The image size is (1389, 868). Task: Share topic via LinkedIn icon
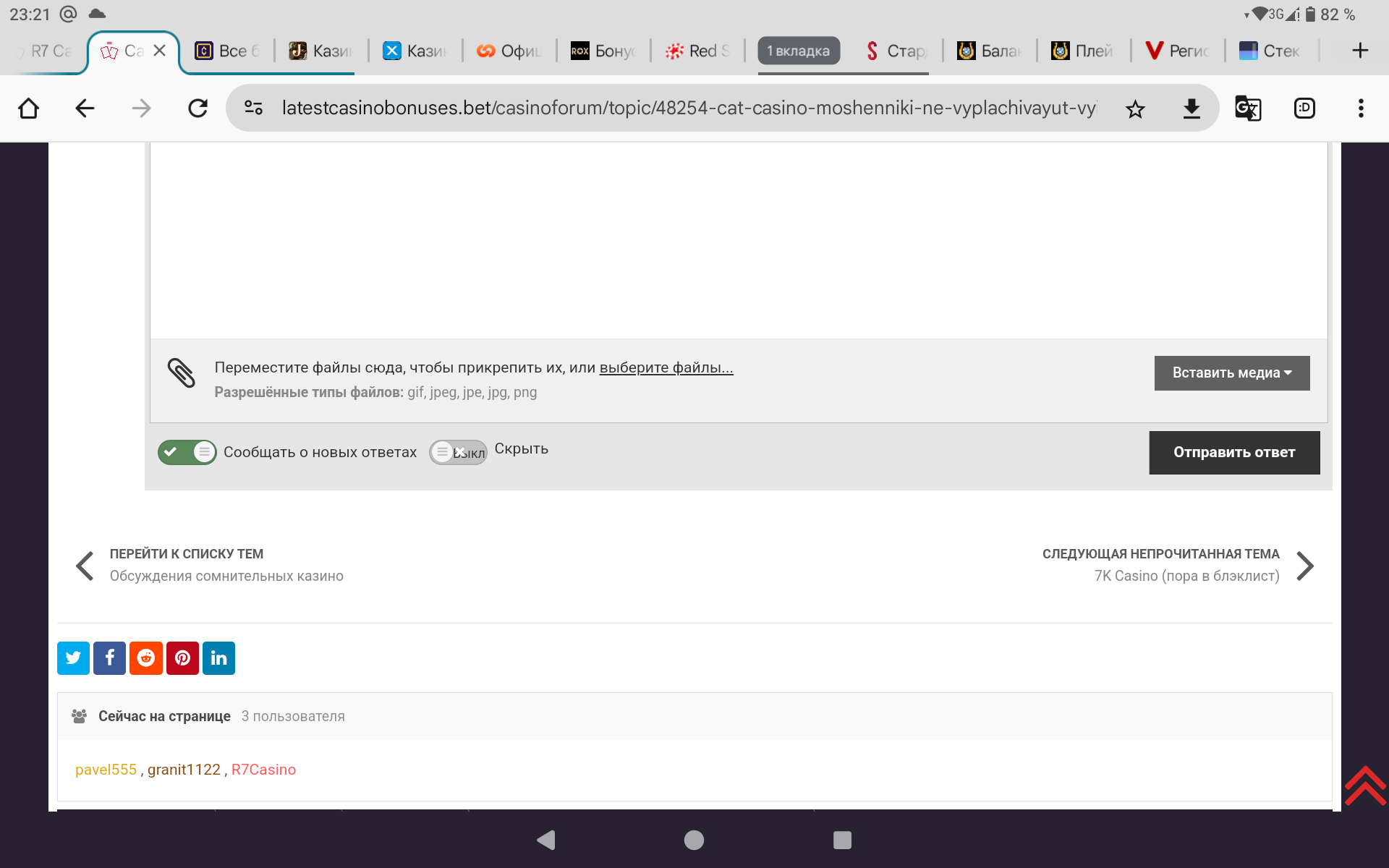pyautogui.click(x=218, y=658)
